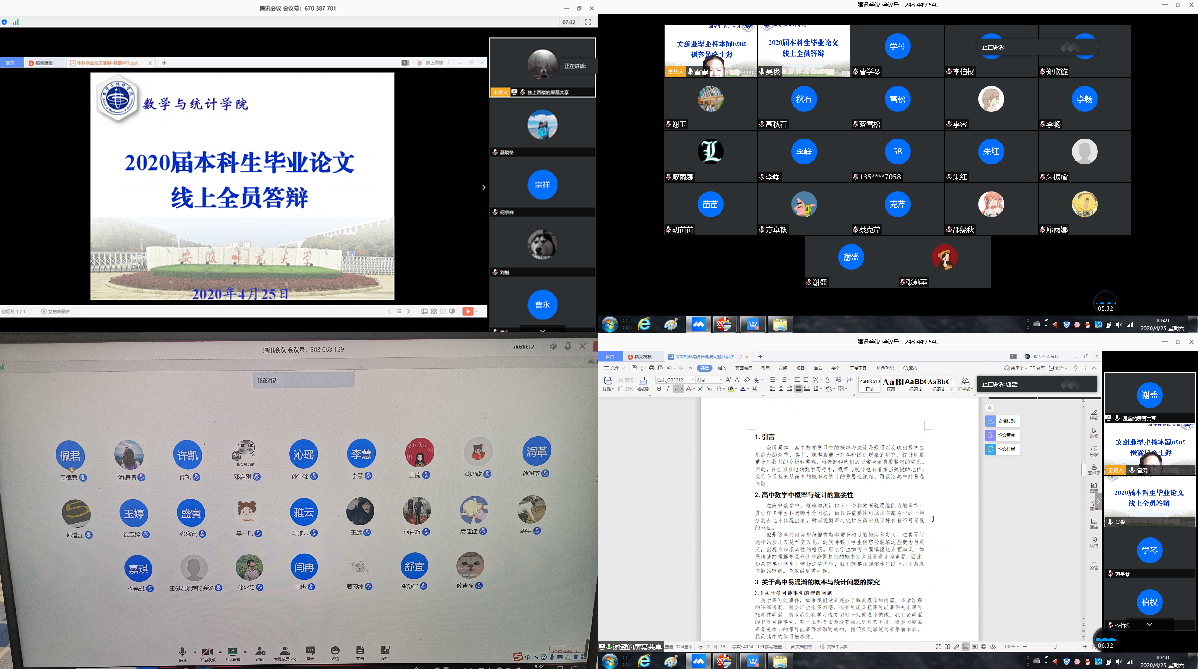Collapse the participant strip beside the WPS document
Image resolution: width=1198 pixels, height=669 pixels.
(1098, 500)
